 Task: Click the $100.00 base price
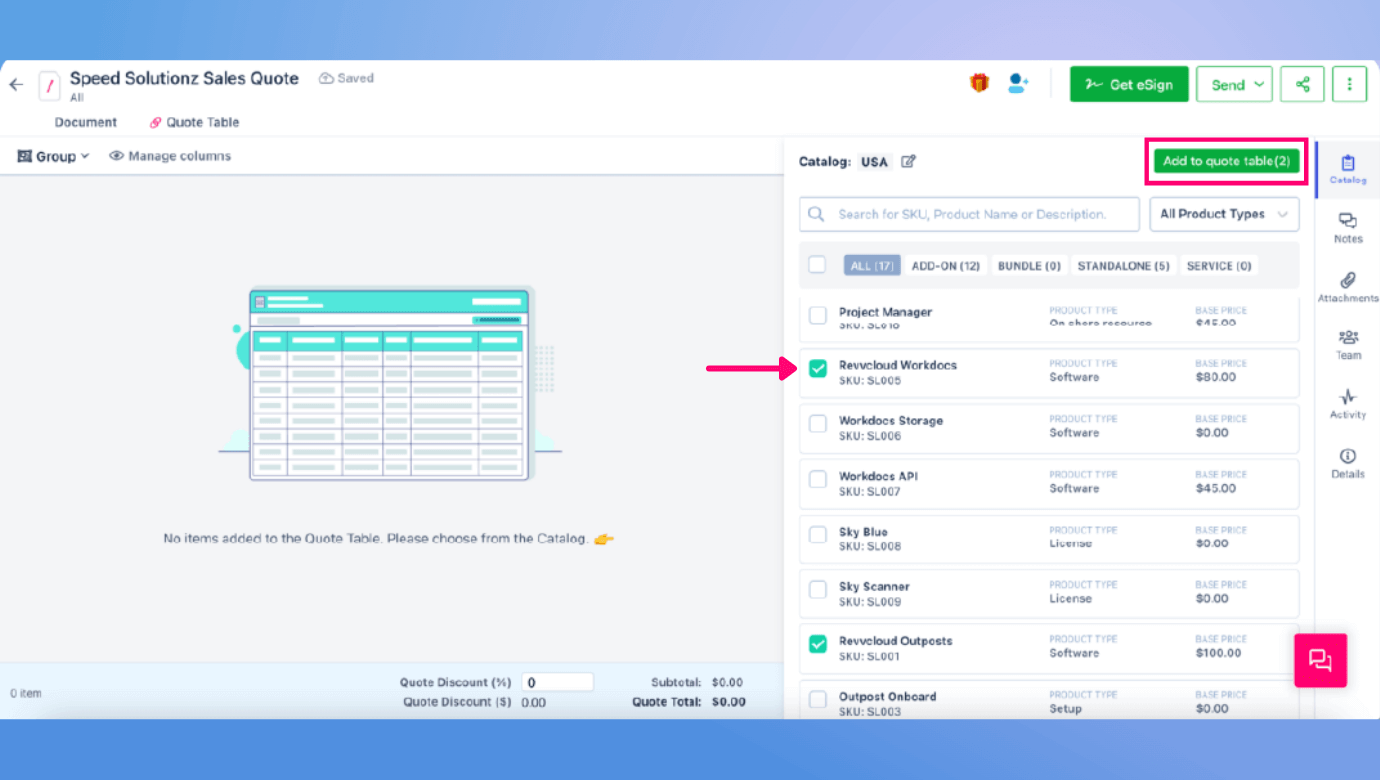coord(1218,653)
